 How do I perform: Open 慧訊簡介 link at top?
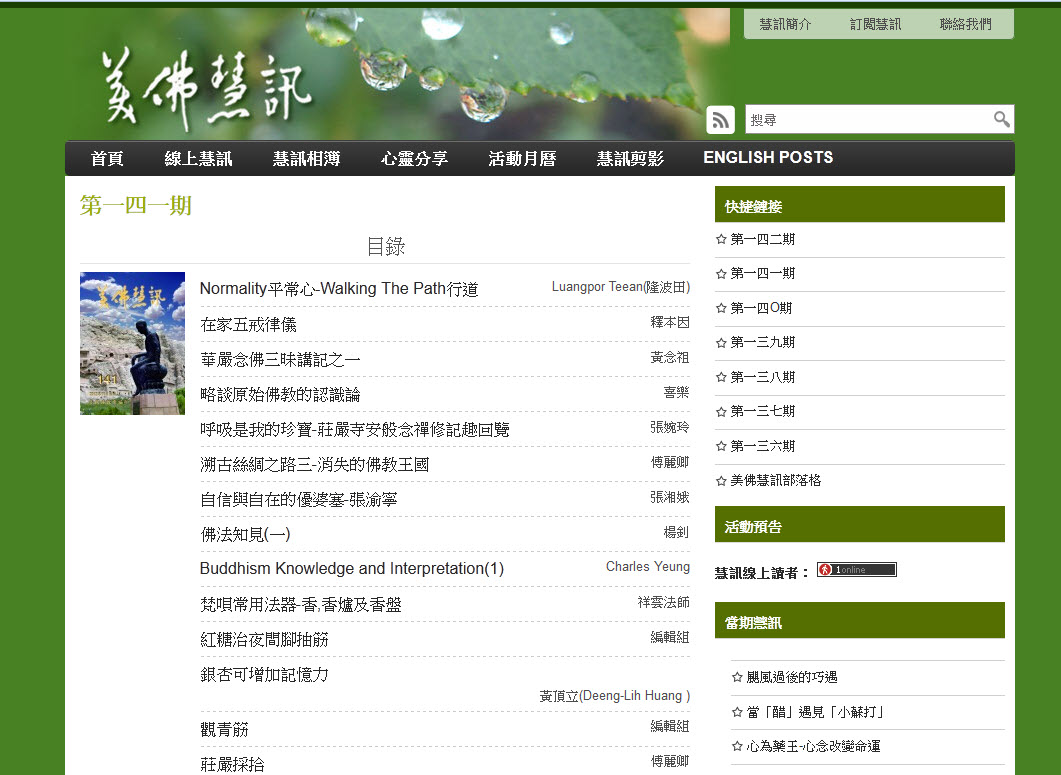click(785, 24)
